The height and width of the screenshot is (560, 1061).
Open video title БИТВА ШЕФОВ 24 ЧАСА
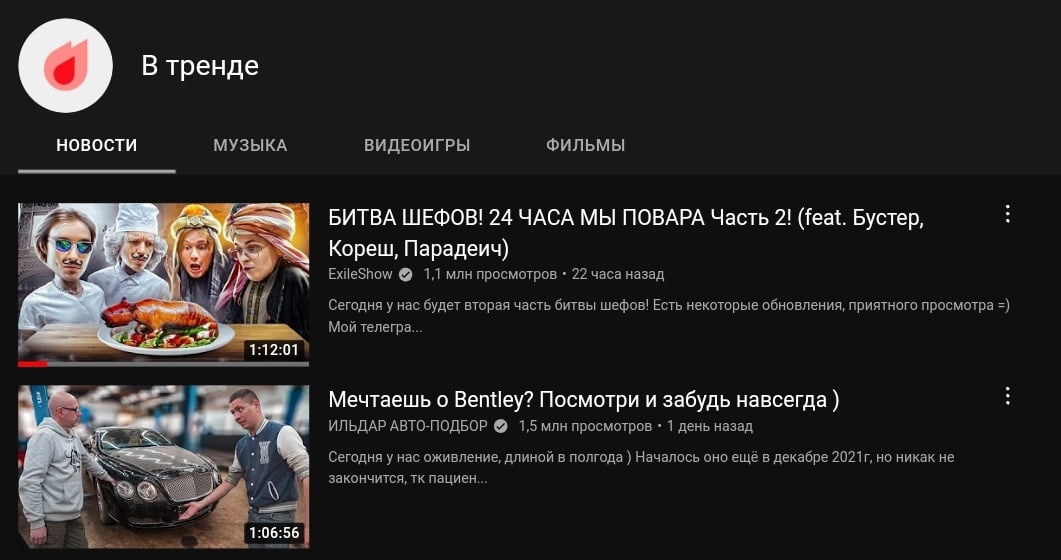tap(626, 233)
